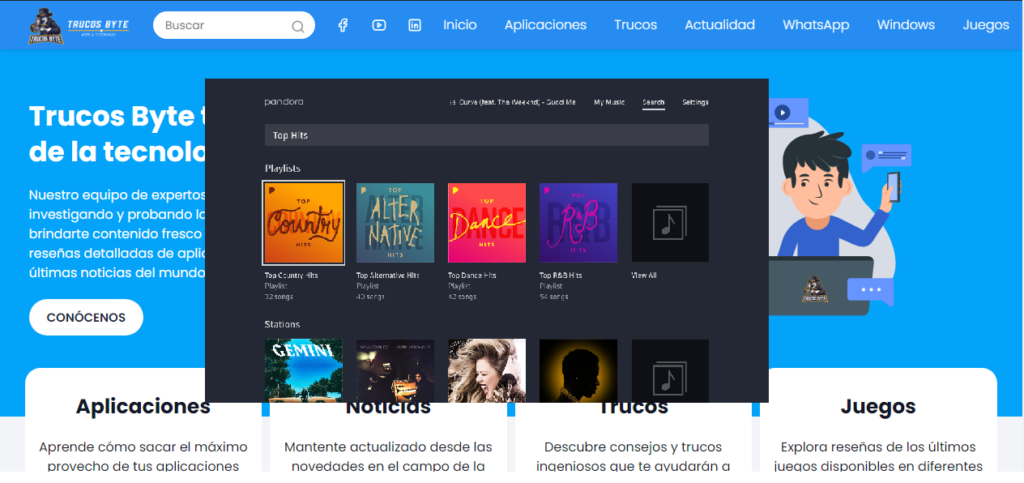1024x483 pixels.
Task: Click the search magnifier icon
Action: click(x=298, y=26)
